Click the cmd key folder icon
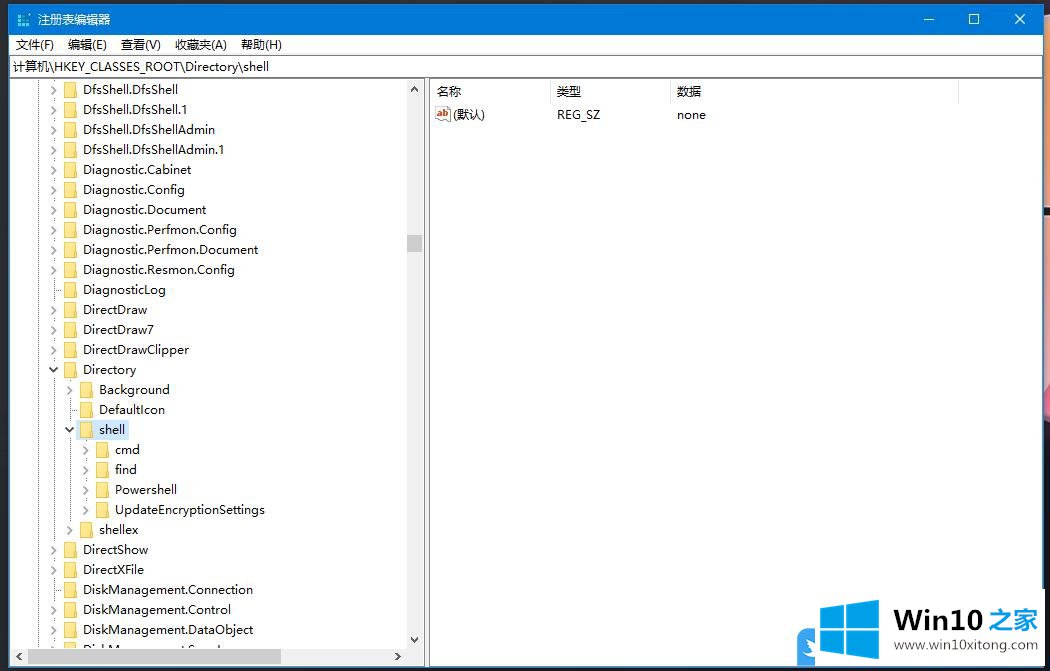The width and height of the screenshot is (1050, 671). [102, 450]
